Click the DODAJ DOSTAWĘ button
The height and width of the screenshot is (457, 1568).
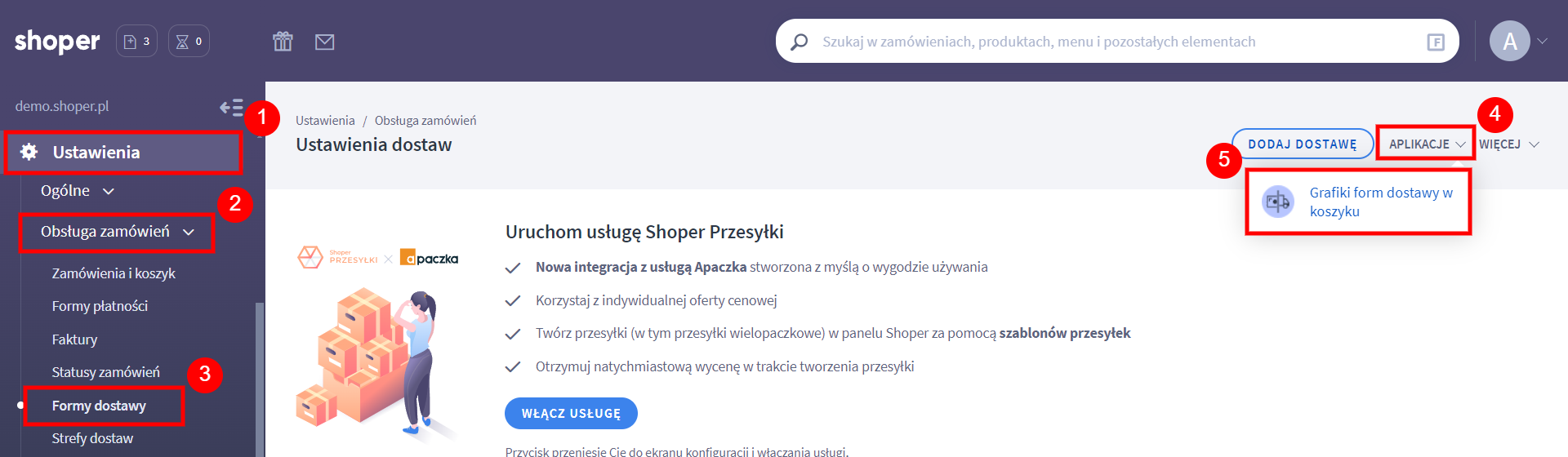click(1302, 144)
